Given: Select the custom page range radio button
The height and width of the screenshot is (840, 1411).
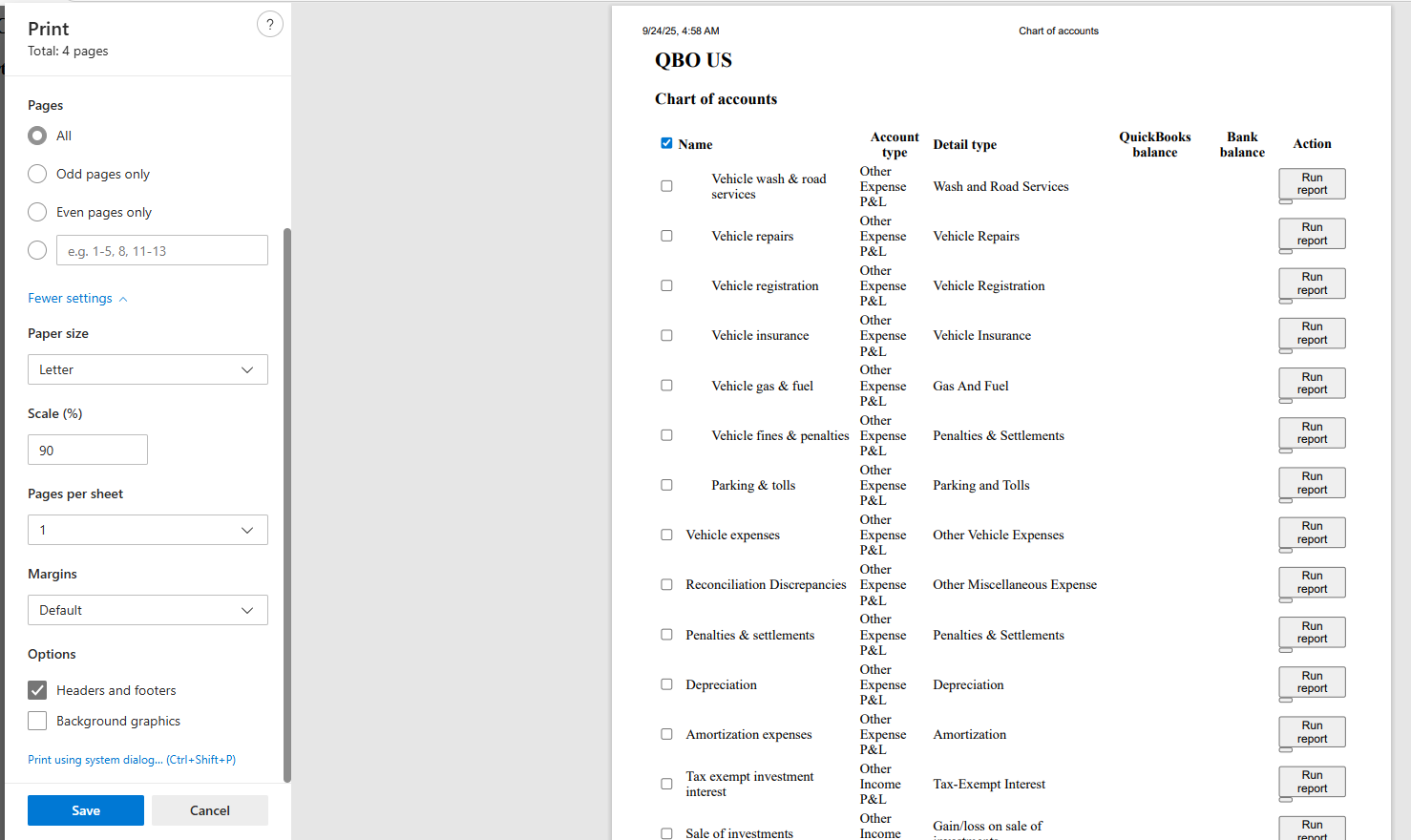Looking at the screenshot, I should tap(37, 250).
